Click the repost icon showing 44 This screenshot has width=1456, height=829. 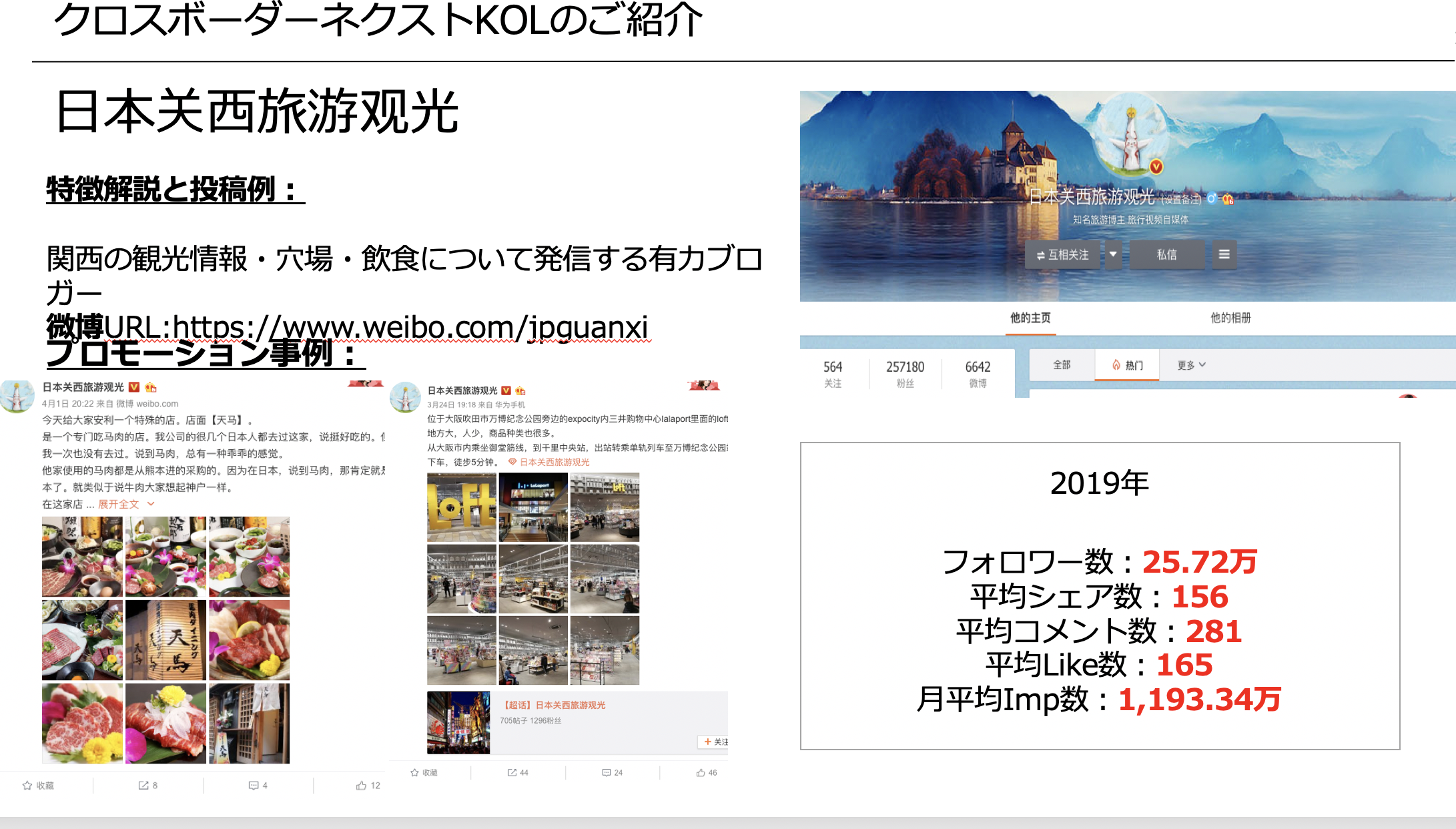pos(518,773)
